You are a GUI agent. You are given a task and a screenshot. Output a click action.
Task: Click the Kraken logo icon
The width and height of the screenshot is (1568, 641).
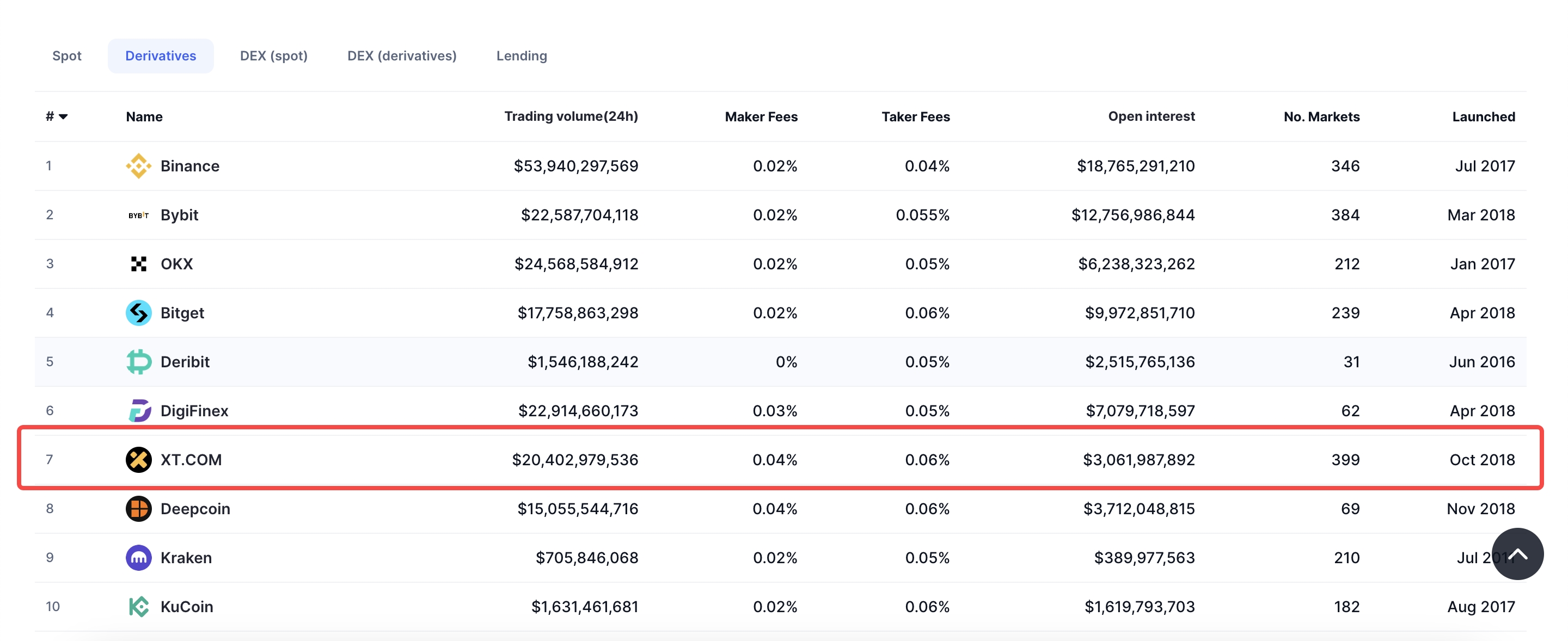click(138, 558)
